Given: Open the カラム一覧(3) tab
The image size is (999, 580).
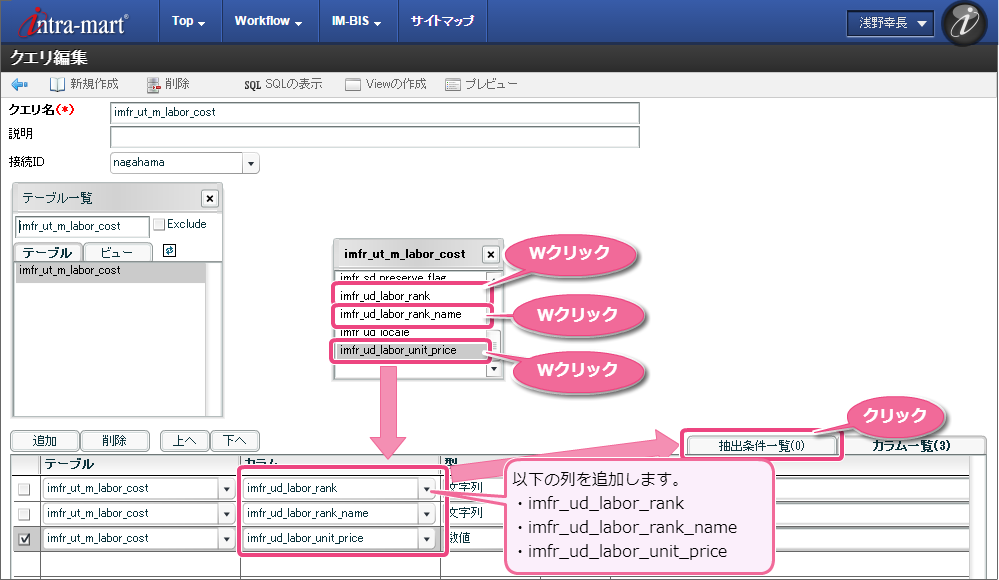Looking at the screenshot, I should tap(911, 446).
